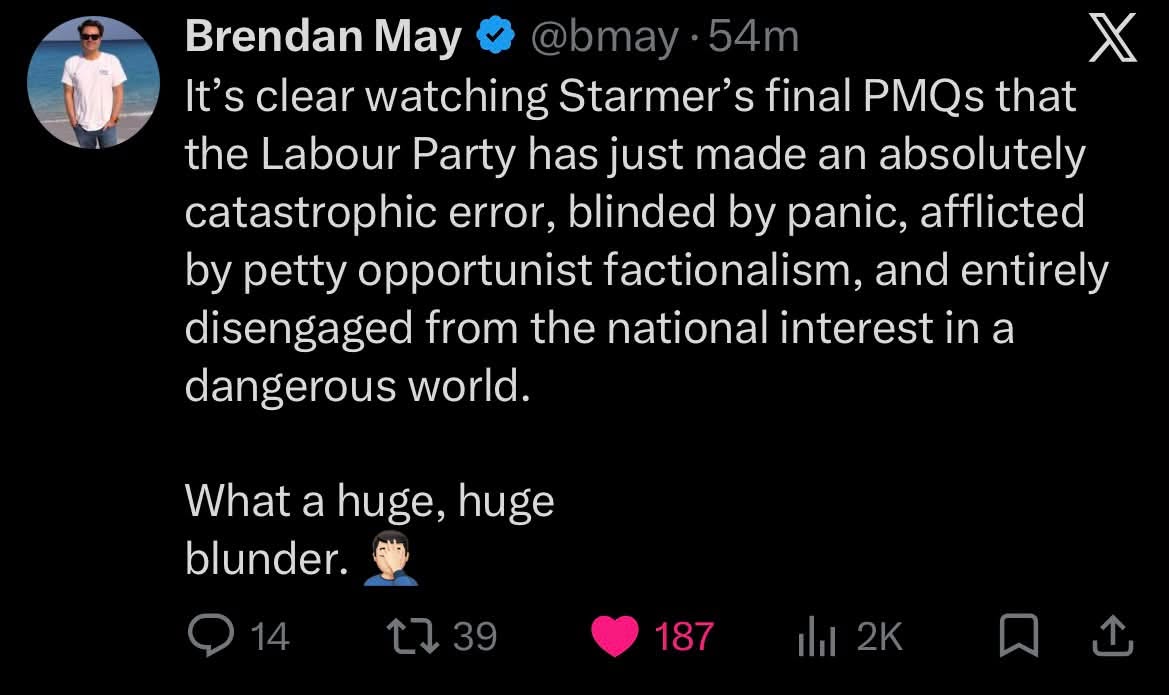Share the tweet via upload arrow icon
Screen dimensions: 1169x695
pos(1113,635)
